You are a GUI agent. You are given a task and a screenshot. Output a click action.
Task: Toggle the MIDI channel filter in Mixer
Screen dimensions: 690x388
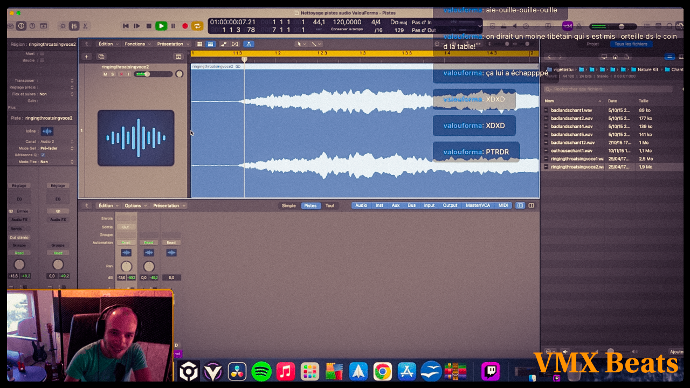[x=503, y=205]
